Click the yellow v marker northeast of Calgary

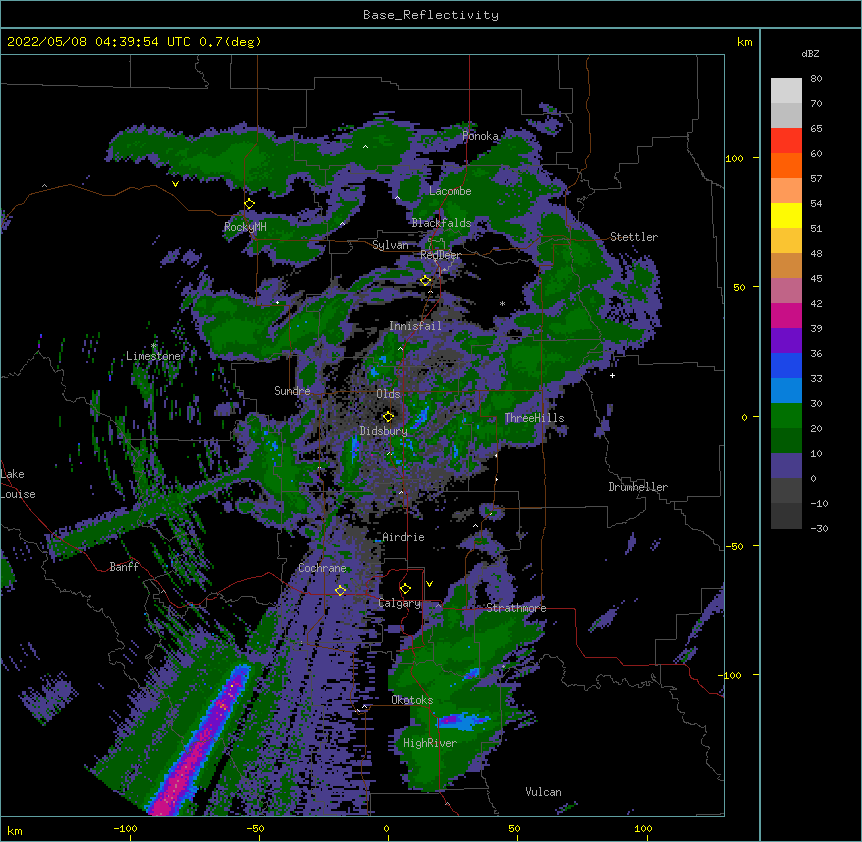[429, 584]
